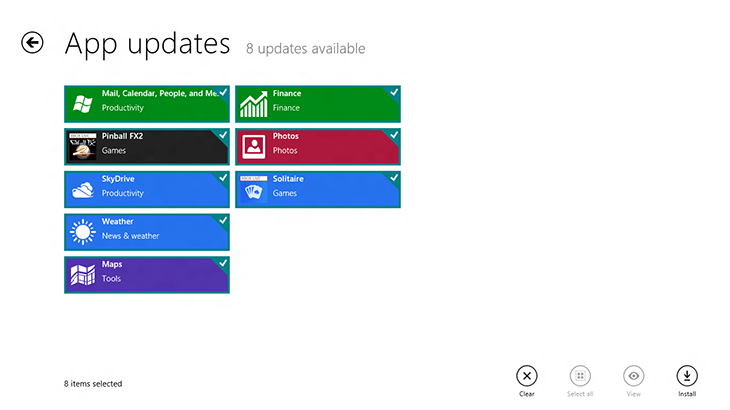Uncheck the SkyDrive tile checkmark

click(x=223, y=177)
